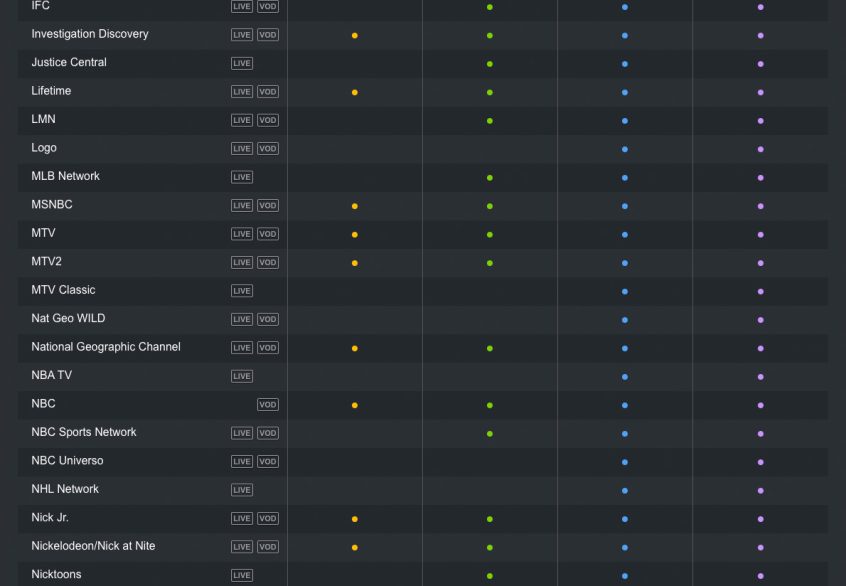Select the 'MLB Network' channel name
846x586 pixels.
coord(65,176)
